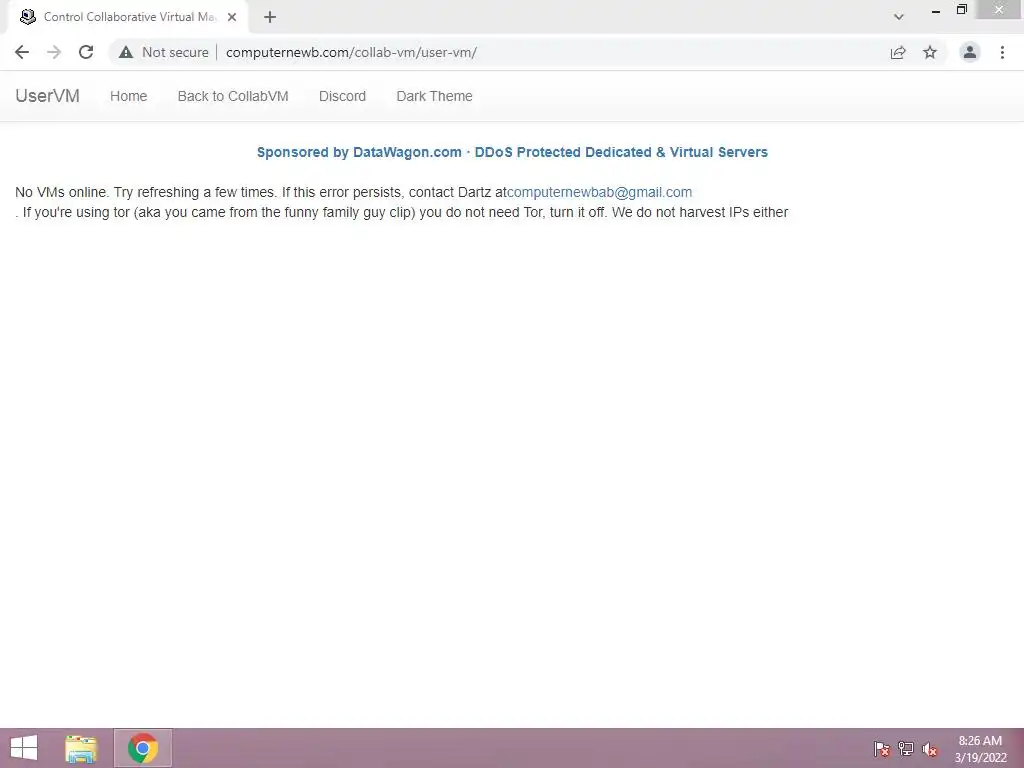Click the tab's favicon icon
This screenshot has width=1024, height=768.
click(x=27, y=17)
